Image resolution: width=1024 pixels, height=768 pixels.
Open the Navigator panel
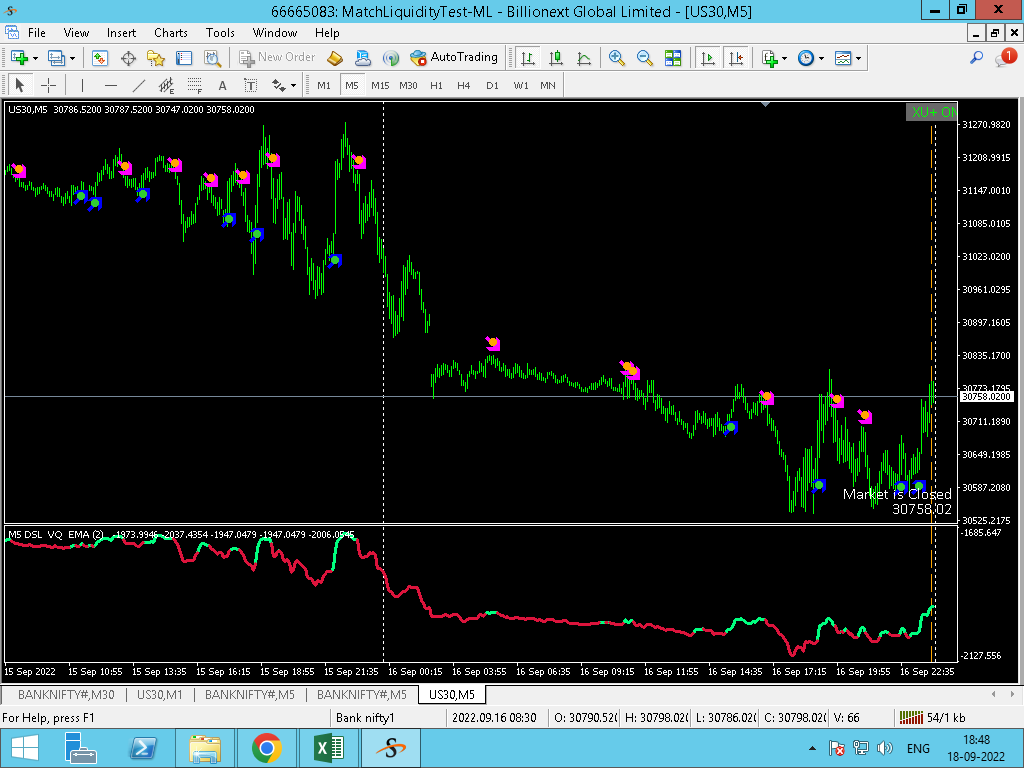point(156,58)
